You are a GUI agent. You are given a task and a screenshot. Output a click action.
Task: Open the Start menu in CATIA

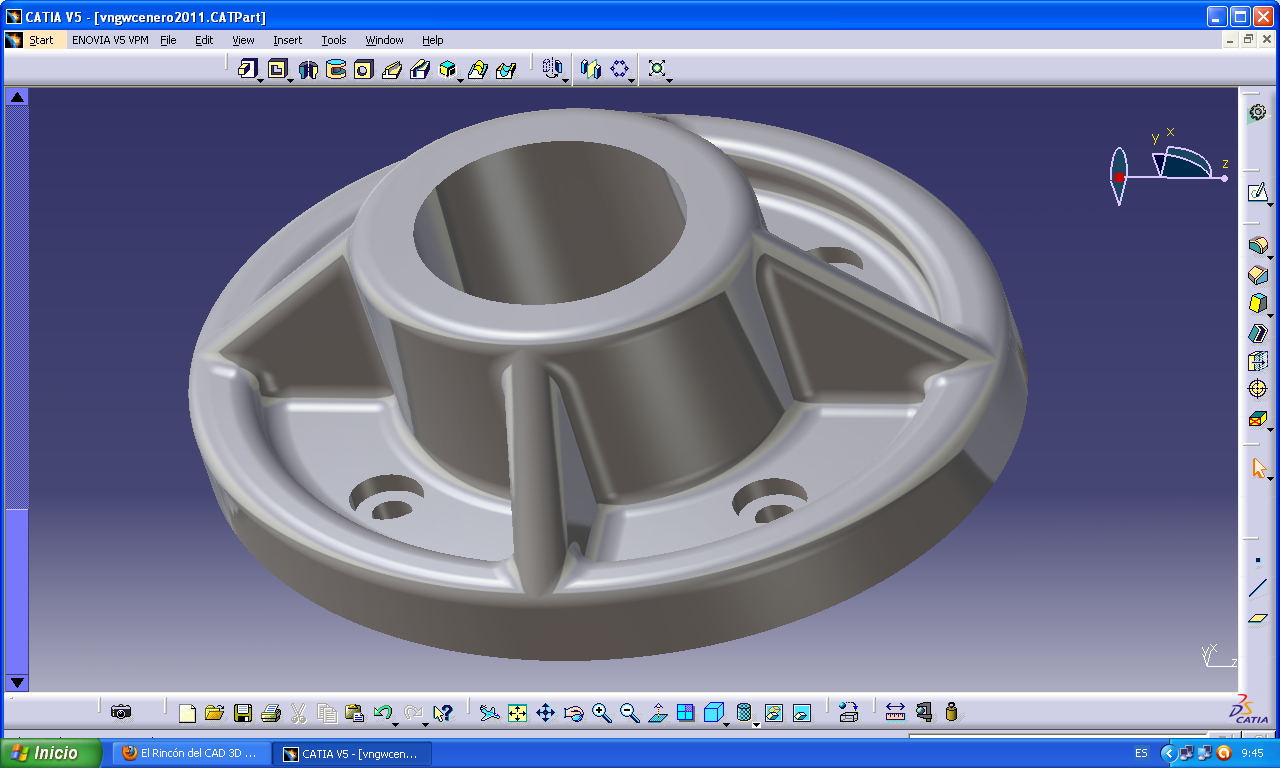click(x=41, y=40)
